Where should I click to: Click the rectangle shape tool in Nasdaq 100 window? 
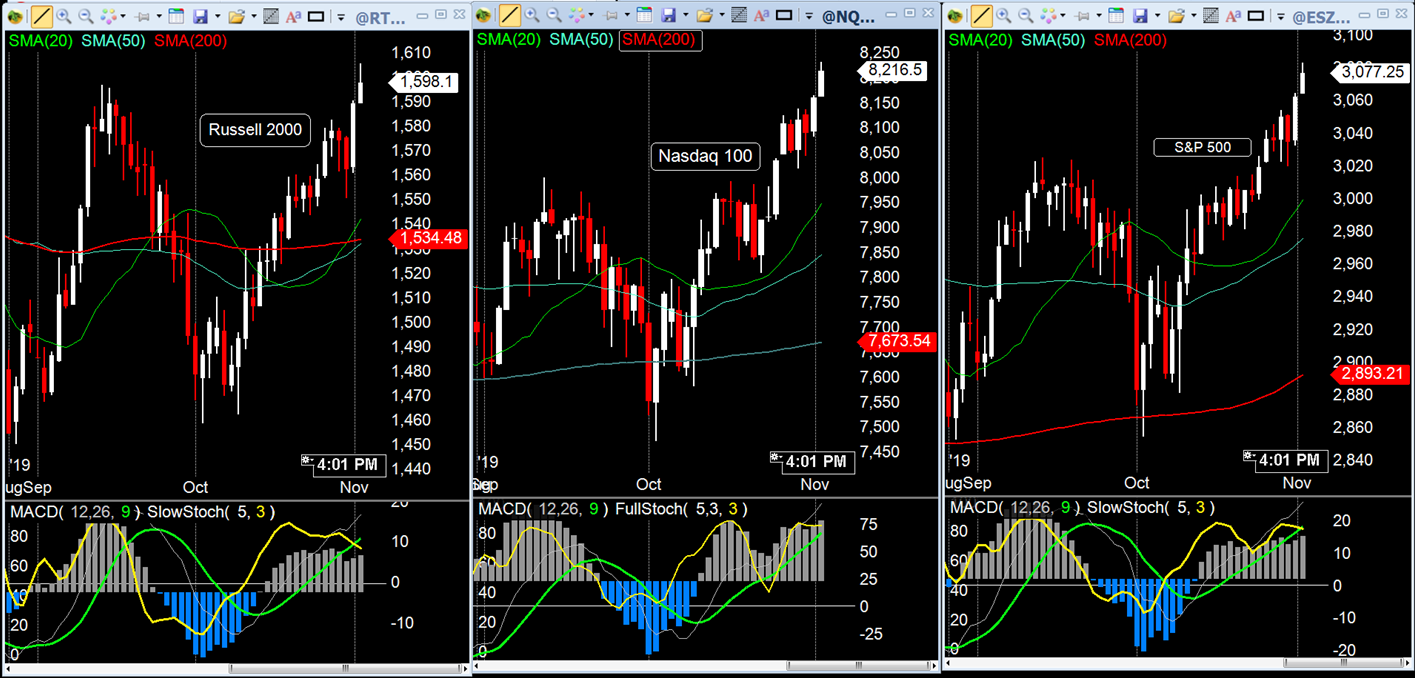[784, 15]
